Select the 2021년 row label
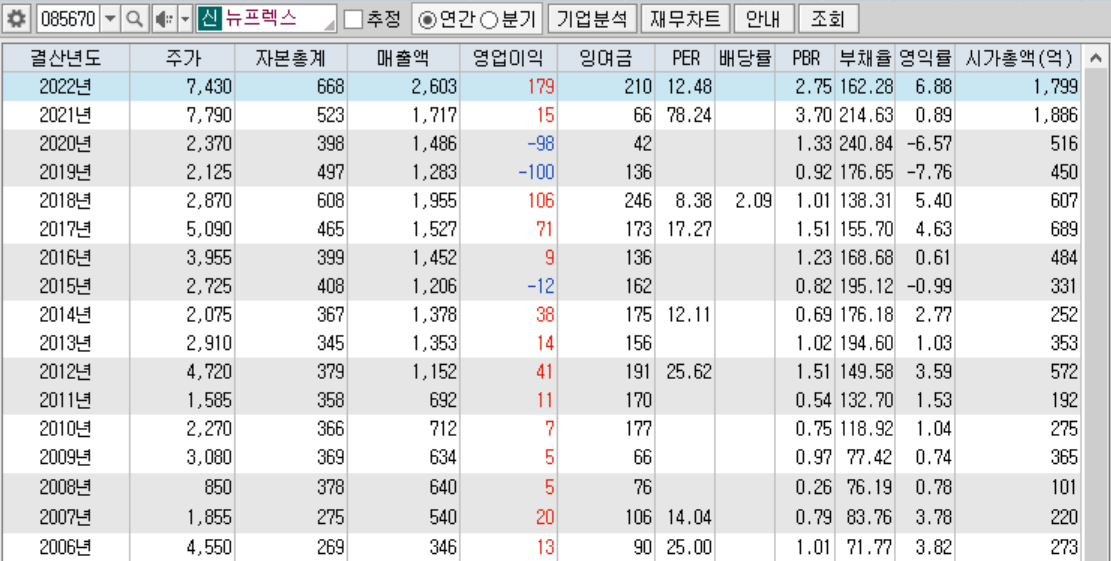1111x561 pixels. pyautogui.click(x=65, y=115)
